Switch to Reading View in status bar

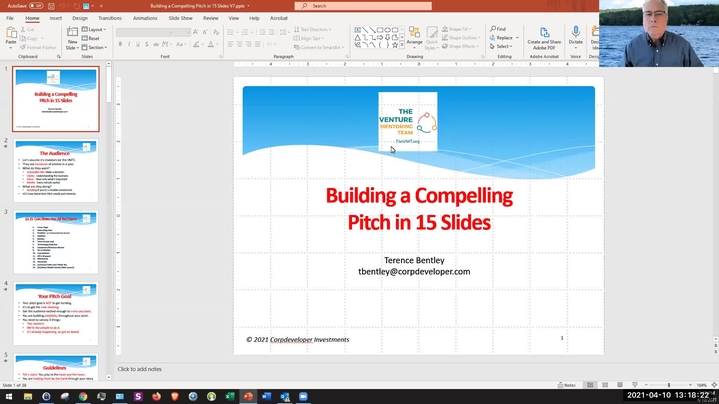tap(619, 385)
